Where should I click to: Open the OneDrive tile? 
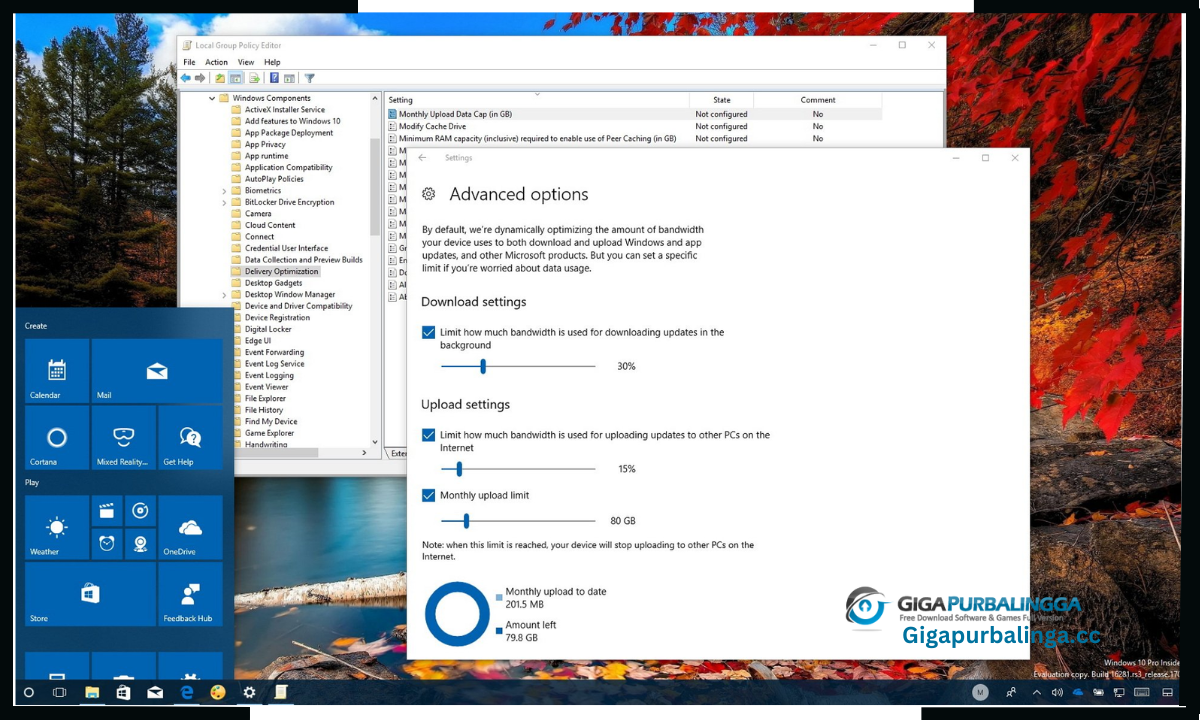click(191, 527)
